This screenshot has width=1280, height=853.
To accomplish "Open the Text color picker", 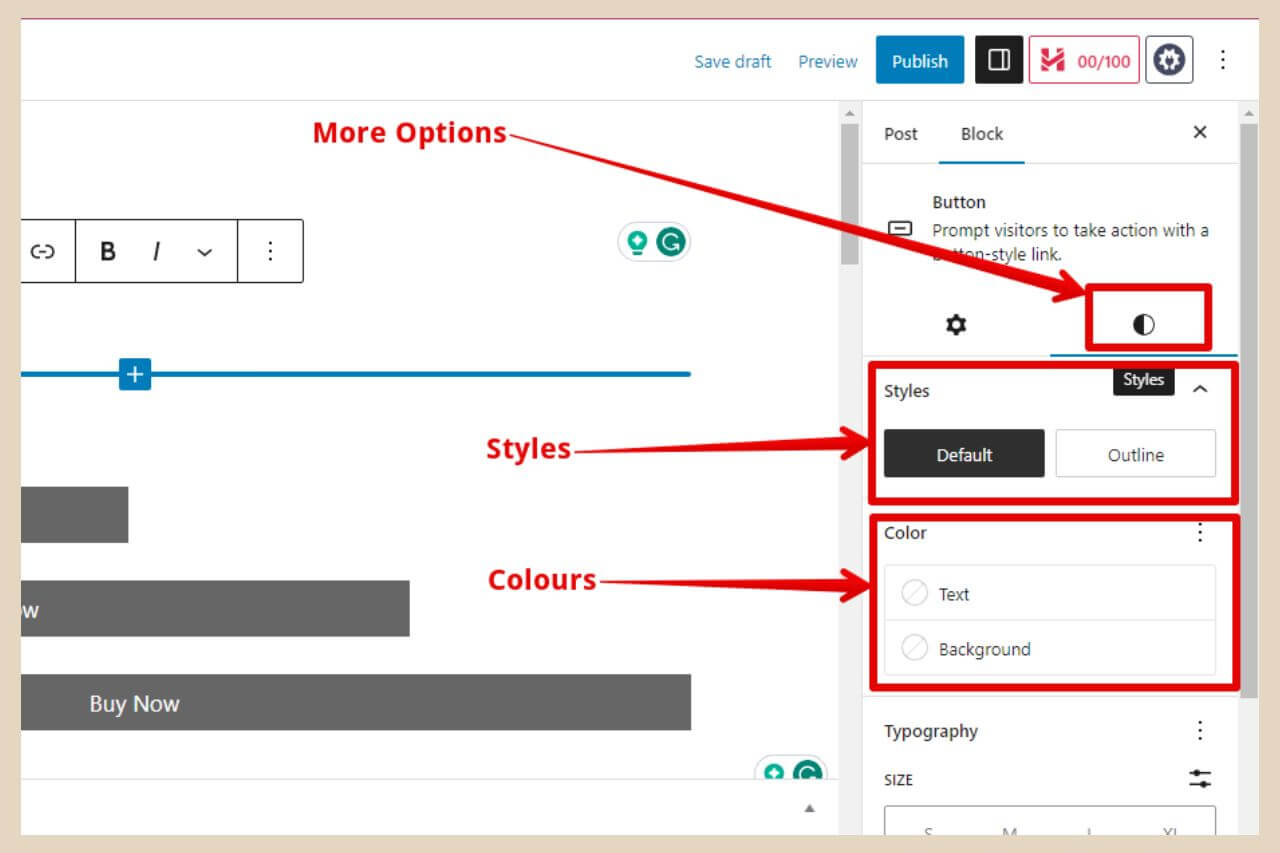I will (x=1050, y=594).
